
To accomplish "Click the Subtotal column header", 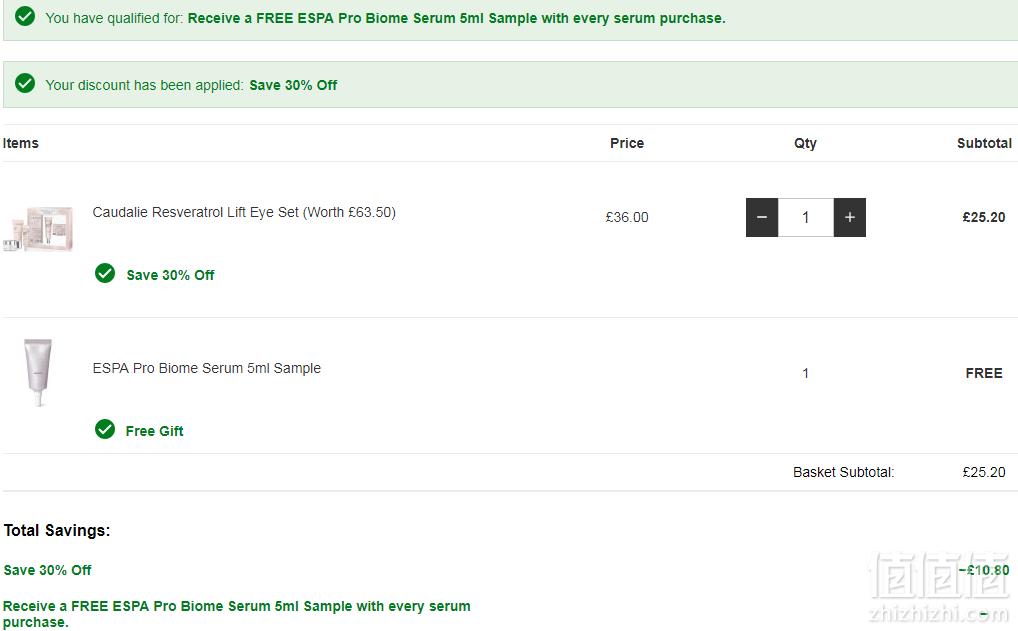I will coord(984,143).
